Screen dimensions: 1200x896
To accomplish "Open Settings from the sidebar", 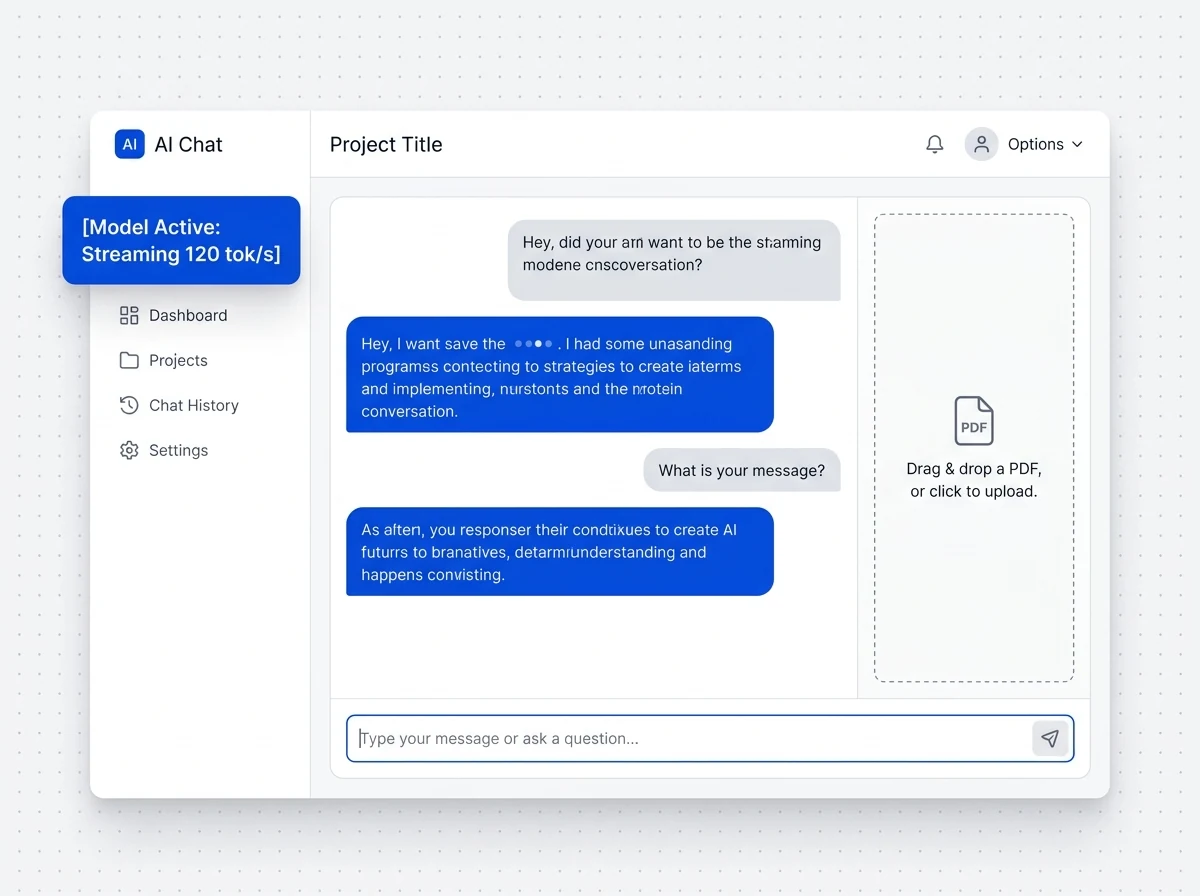I will (x=164, y=450).
